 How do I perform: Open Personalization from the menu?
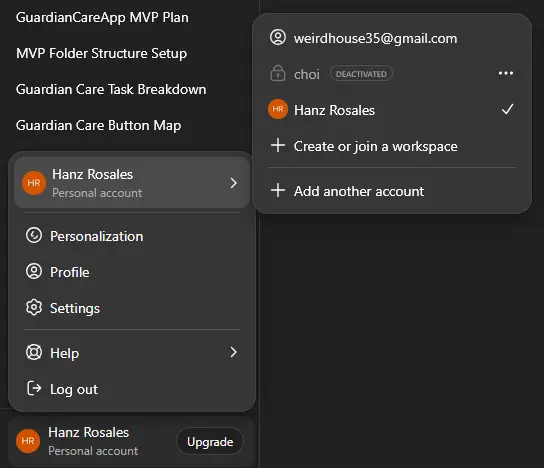[132, 236]
